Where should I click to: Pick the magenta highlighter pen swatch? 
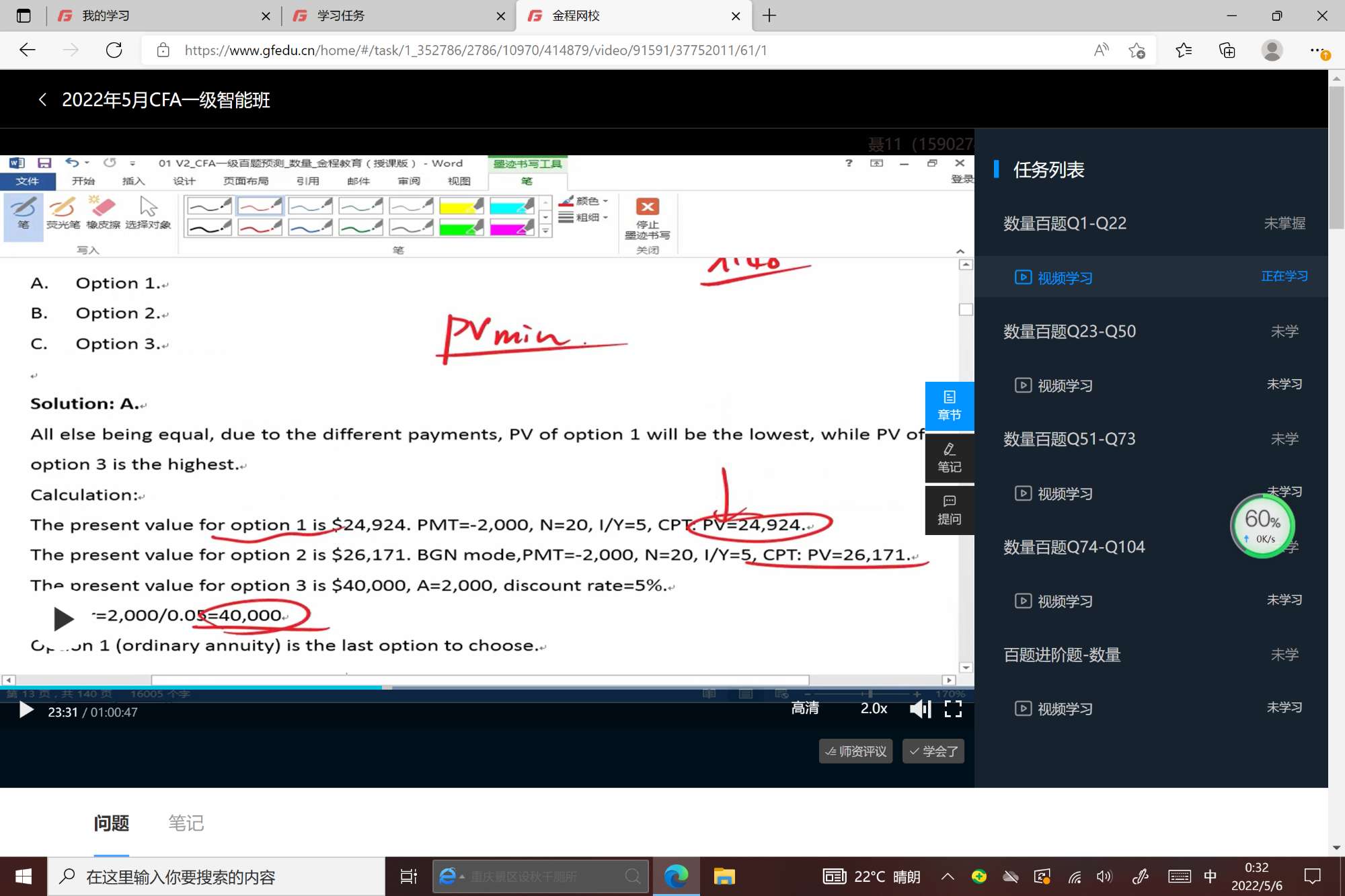coord(512,227)
